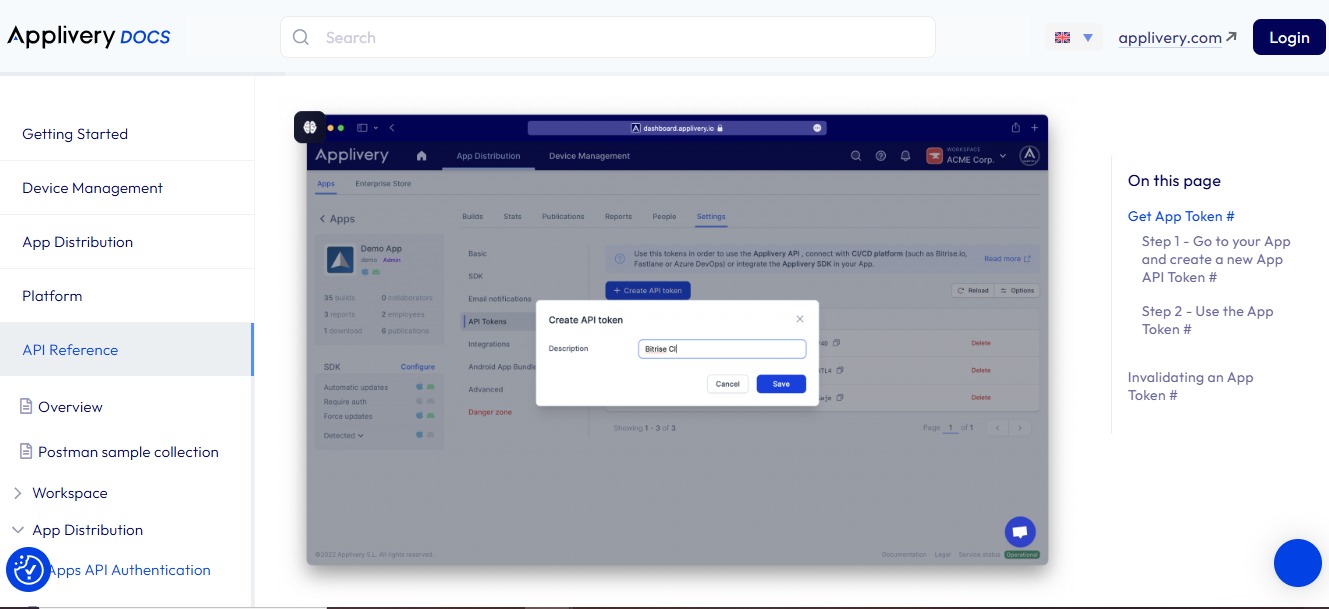Viewport: 1329px width, 609px height.
Task: Open the notifications bell in the dashboard
Action: 904,156
